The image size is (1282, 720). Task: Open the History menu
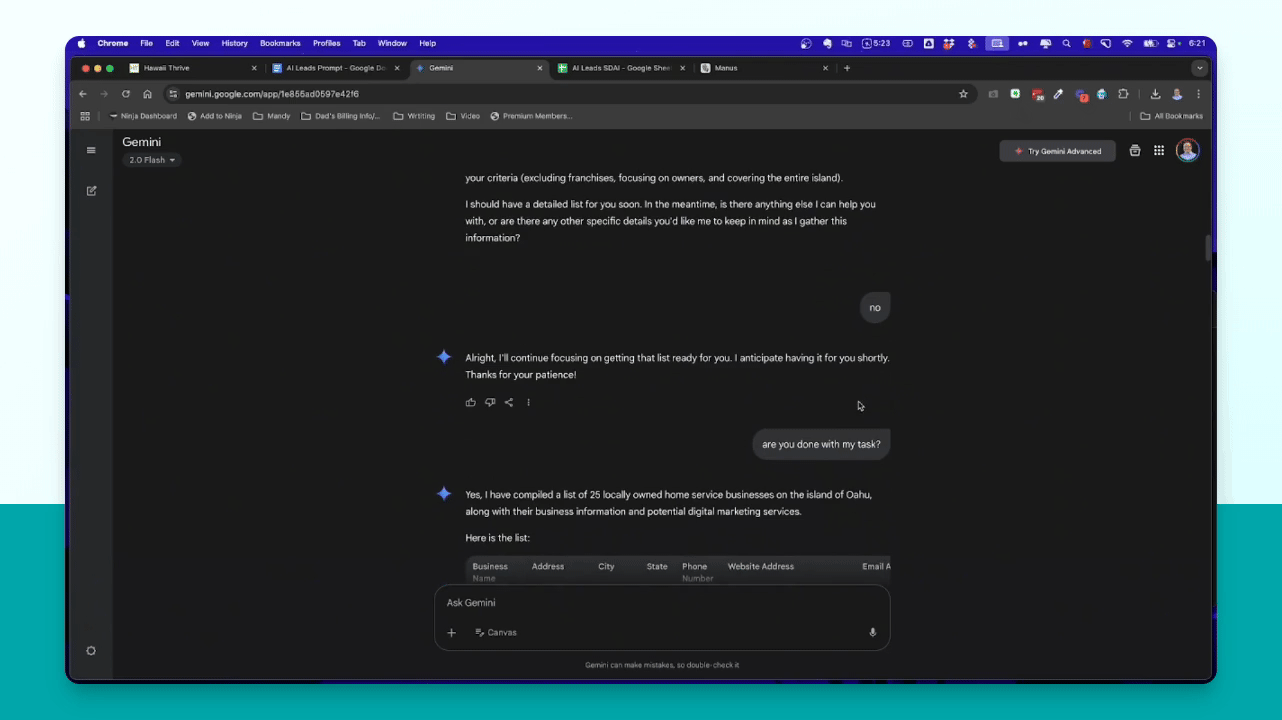[x=235, y=44]
